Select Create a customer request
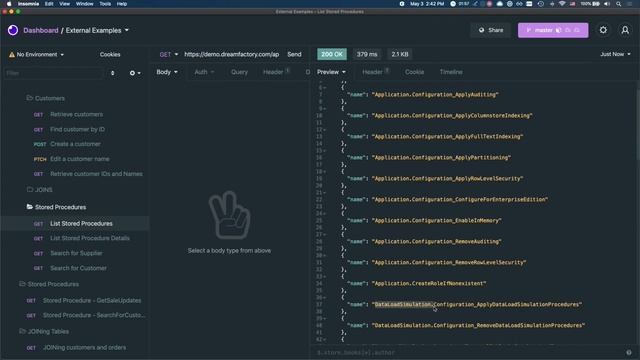The height and width of the screenshot is (360, 640). point(75,144)
